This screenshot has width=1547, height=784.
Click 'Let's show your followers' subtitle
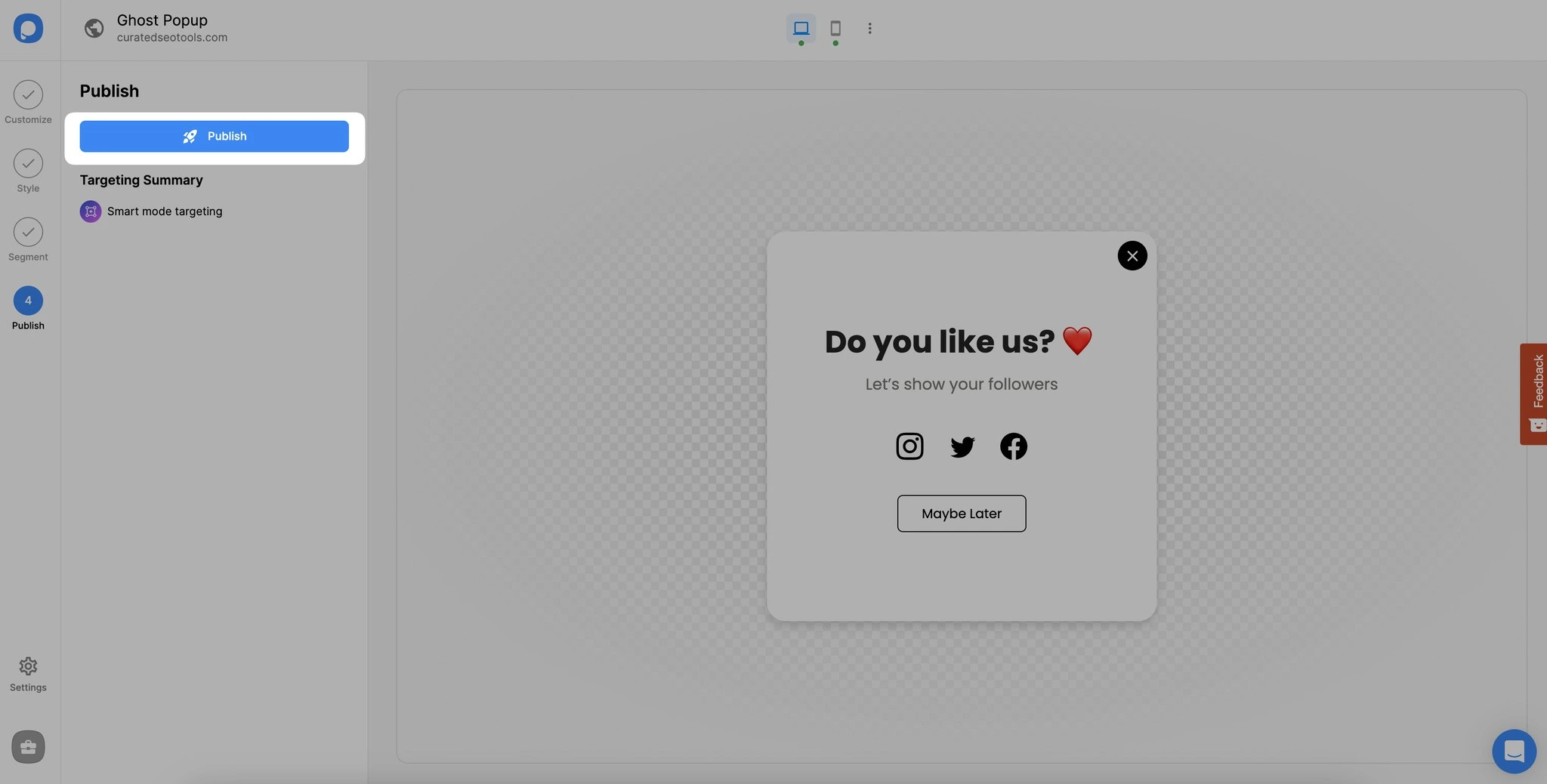click(962, 384)
